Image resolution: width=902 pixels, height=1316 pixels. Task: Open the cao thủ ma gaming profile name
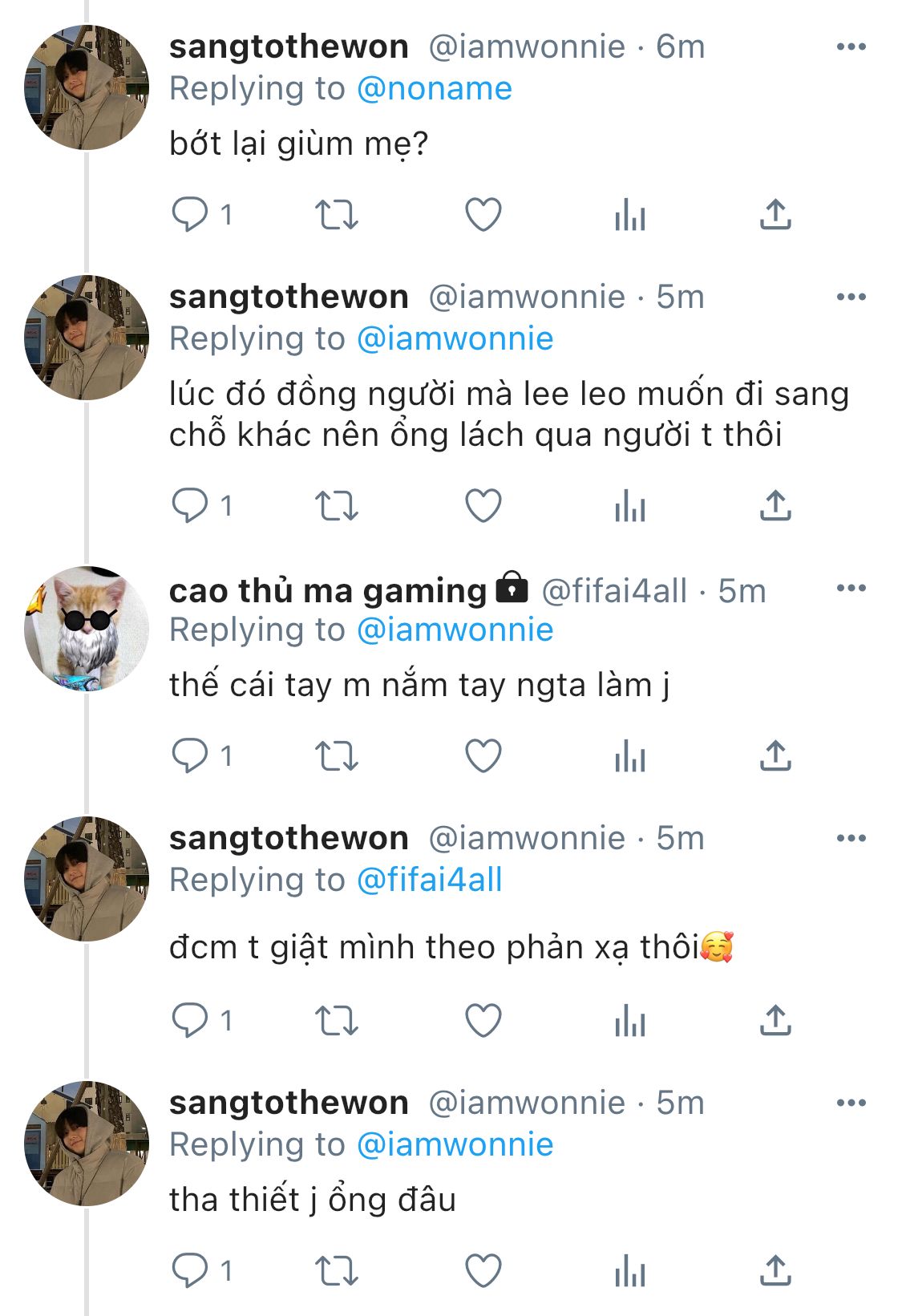point(328,591)
